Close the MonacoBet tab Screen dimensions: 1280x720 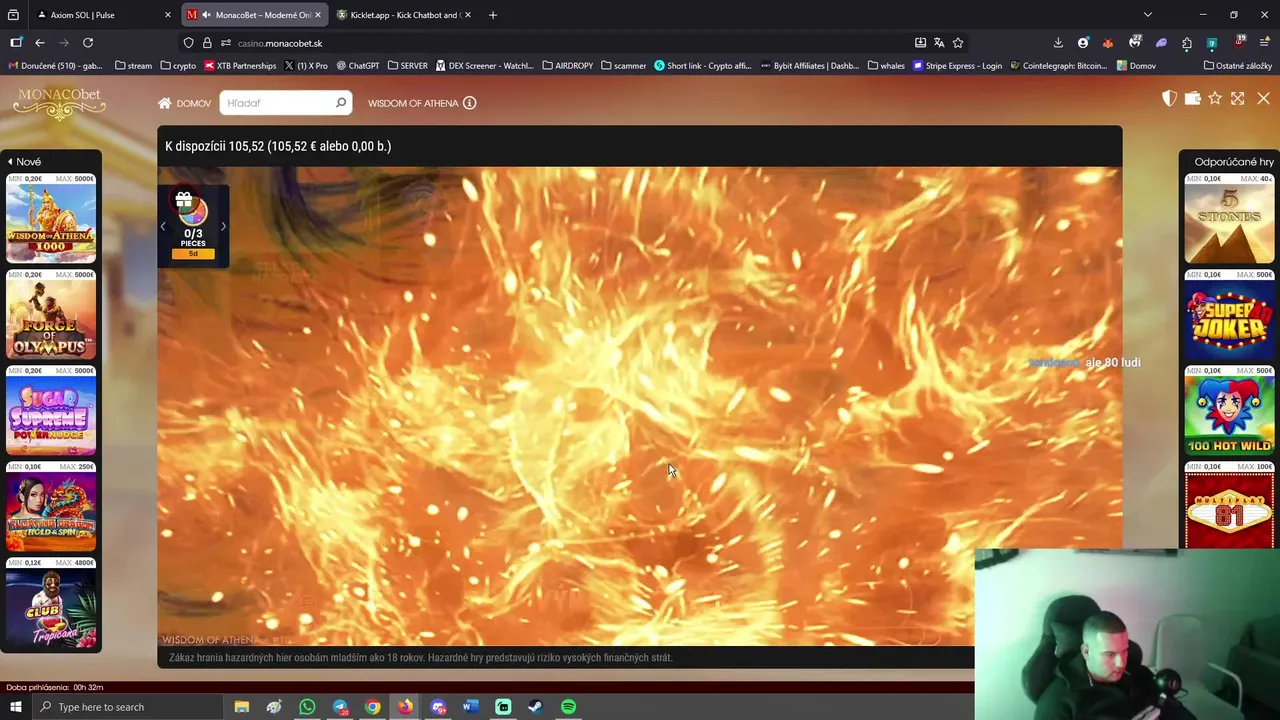point(317,15)
